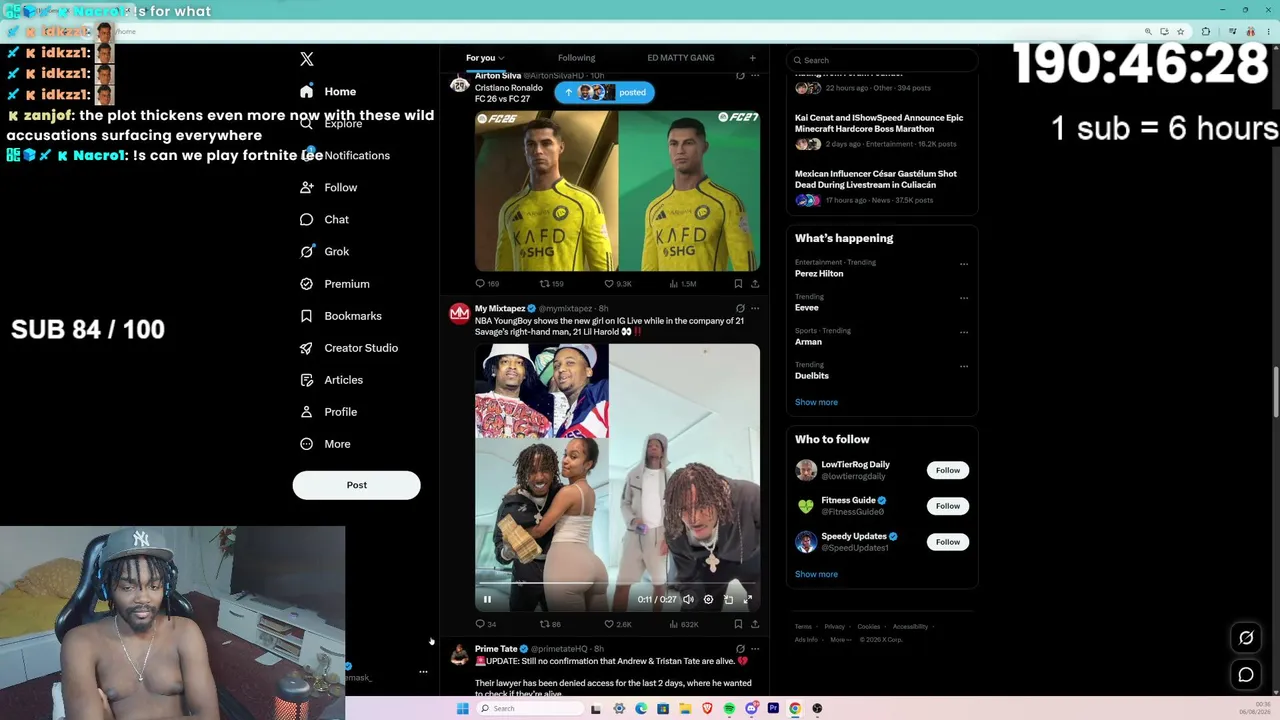The height and width of the screenshot is (720, 1280).
Task: Open Grok from the sidebar
Action: (325, 251)
